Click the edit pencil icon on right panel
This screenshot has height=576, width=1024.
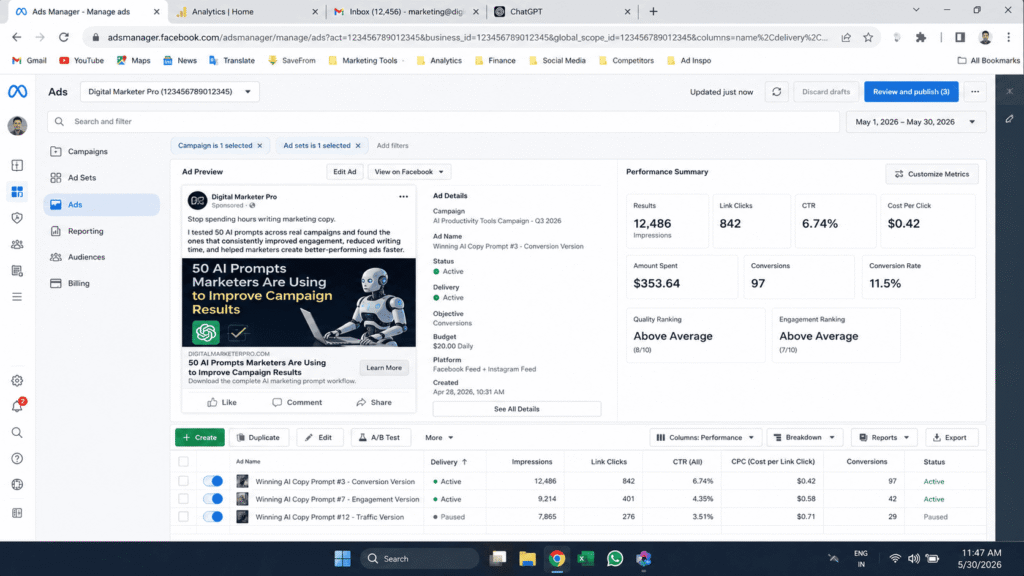click(1009, 120)
